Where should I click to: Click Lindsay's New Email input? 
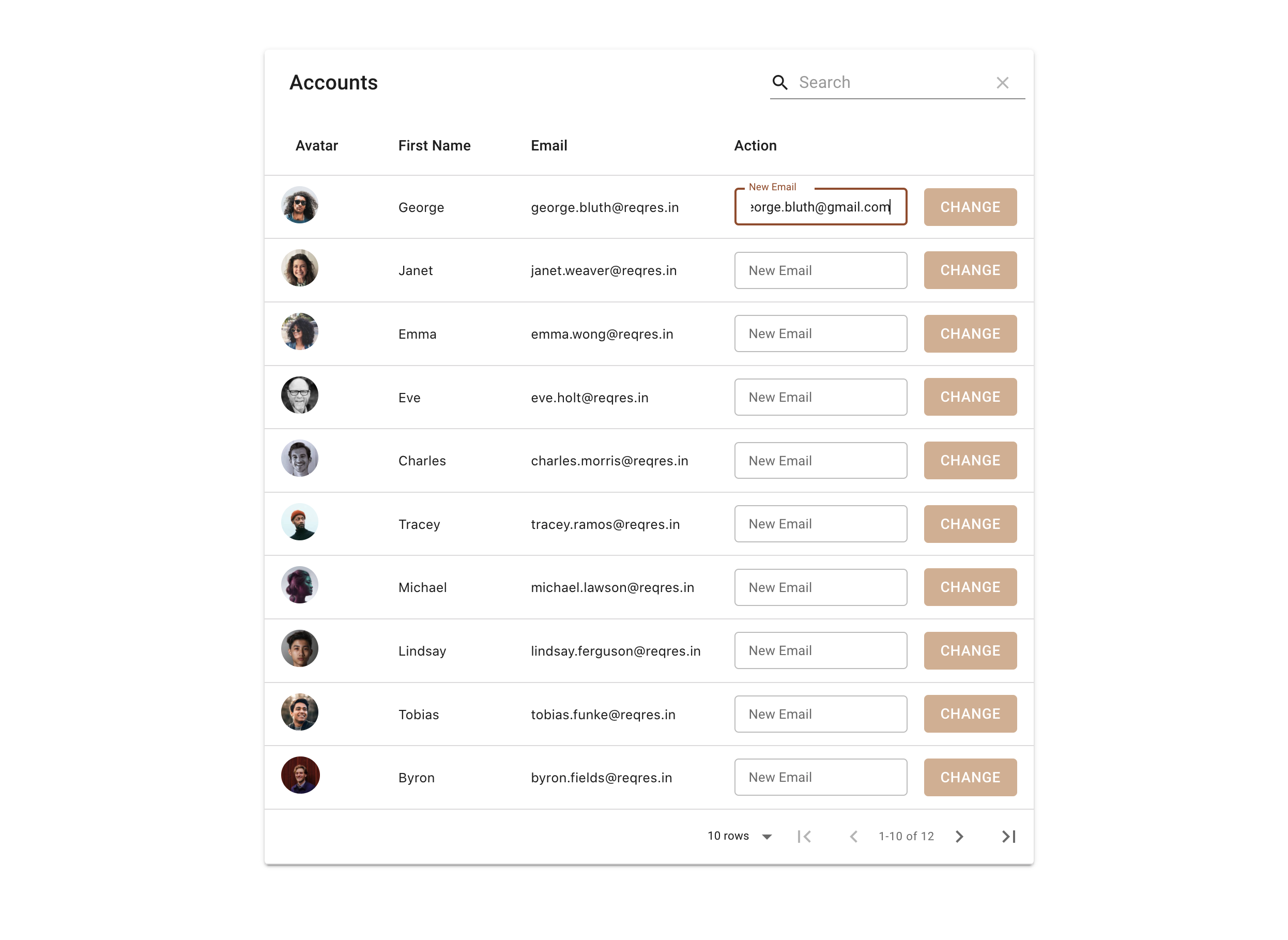(x=821, y=650)
